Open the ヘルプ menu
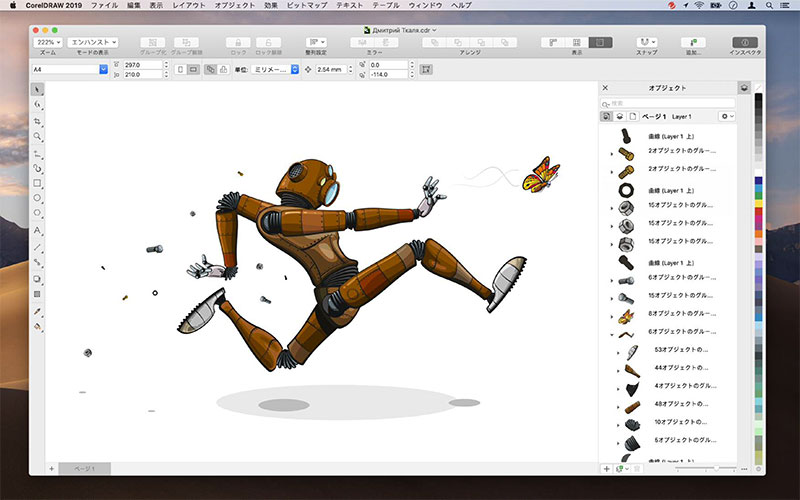 click(x=461, y=5)
